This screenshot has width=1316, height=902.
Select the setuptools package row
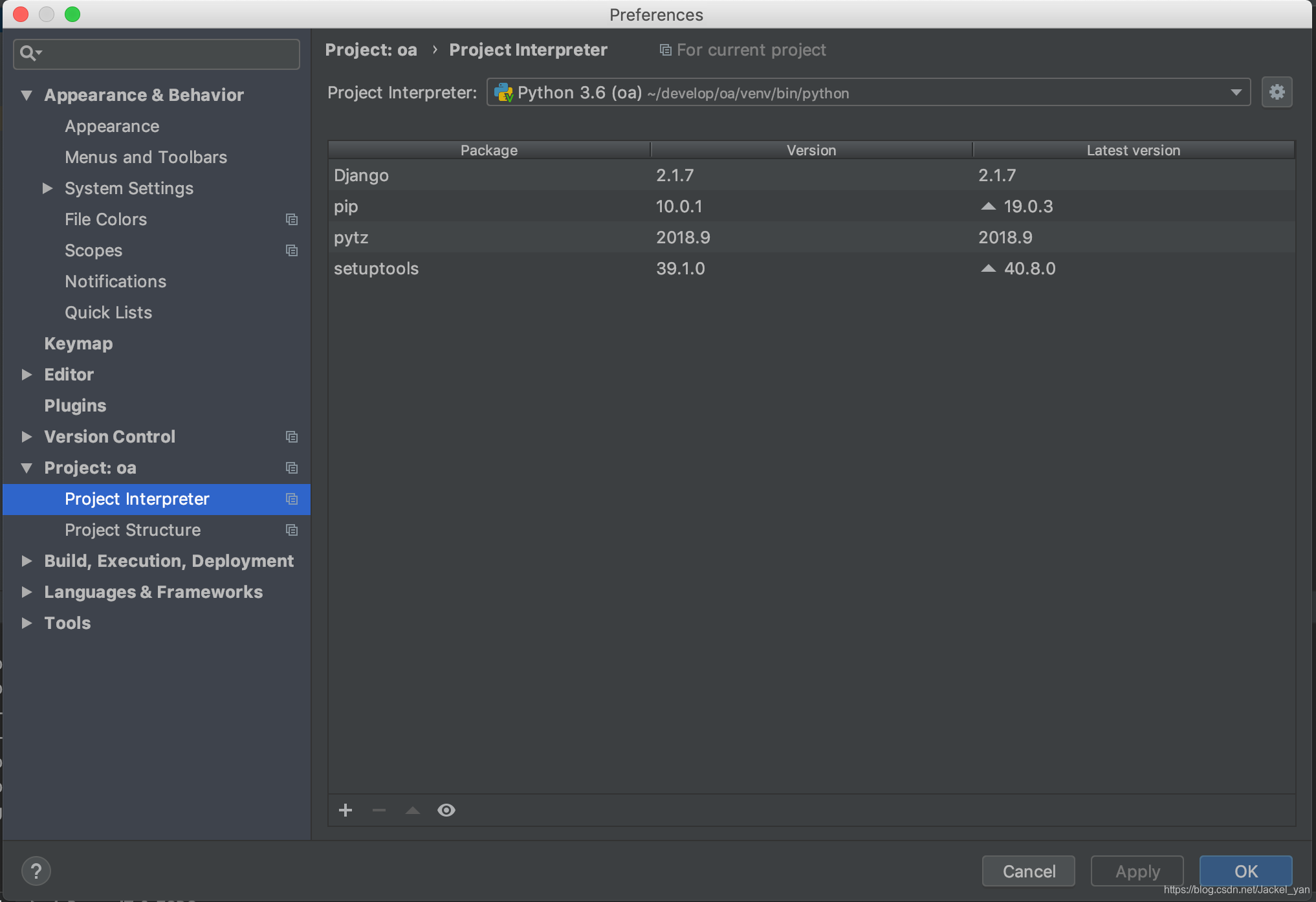[x=811, y=269]
